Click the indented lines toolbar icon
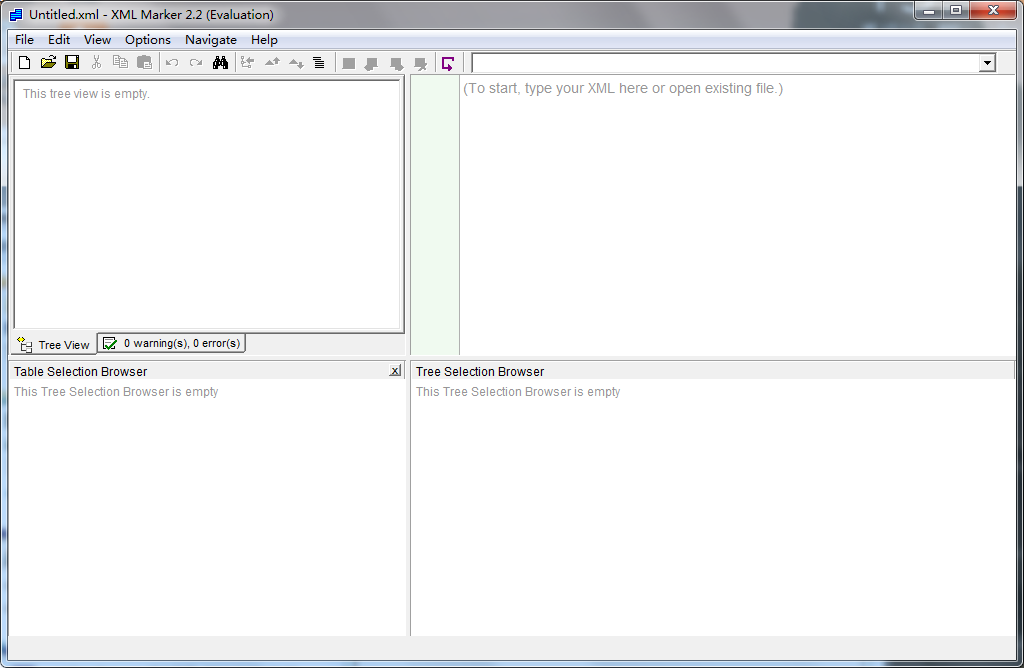Viewport: 1024px width, 668px height. [x=319, y=63]
